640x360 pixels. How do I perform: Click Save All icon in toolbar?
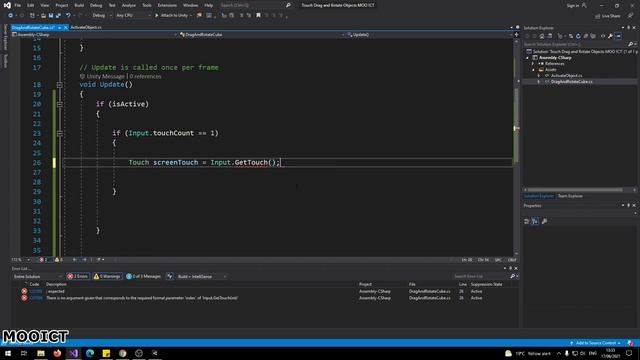point(58,16)
